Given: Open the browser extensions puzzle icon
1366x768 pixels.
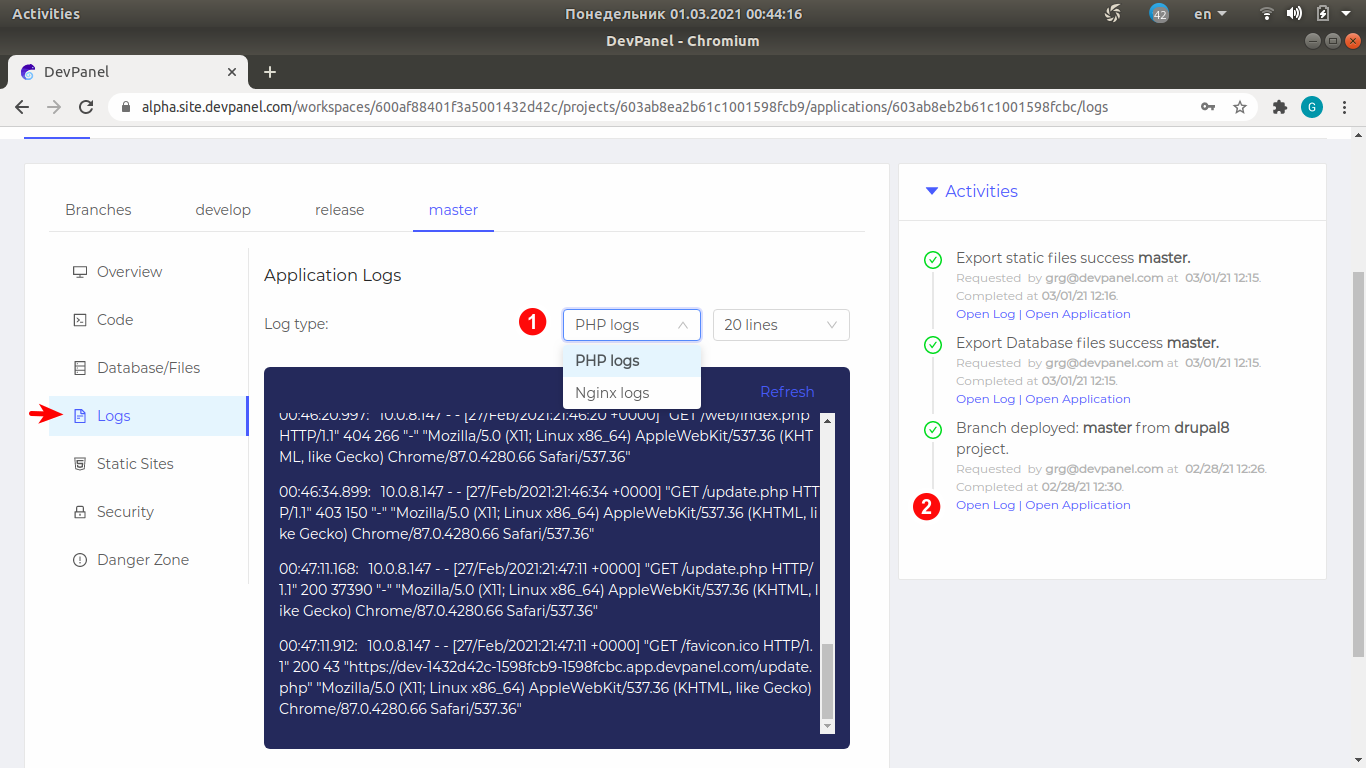Looking at the screenshot, I should pyautogui.click(x=1279, y=106).
